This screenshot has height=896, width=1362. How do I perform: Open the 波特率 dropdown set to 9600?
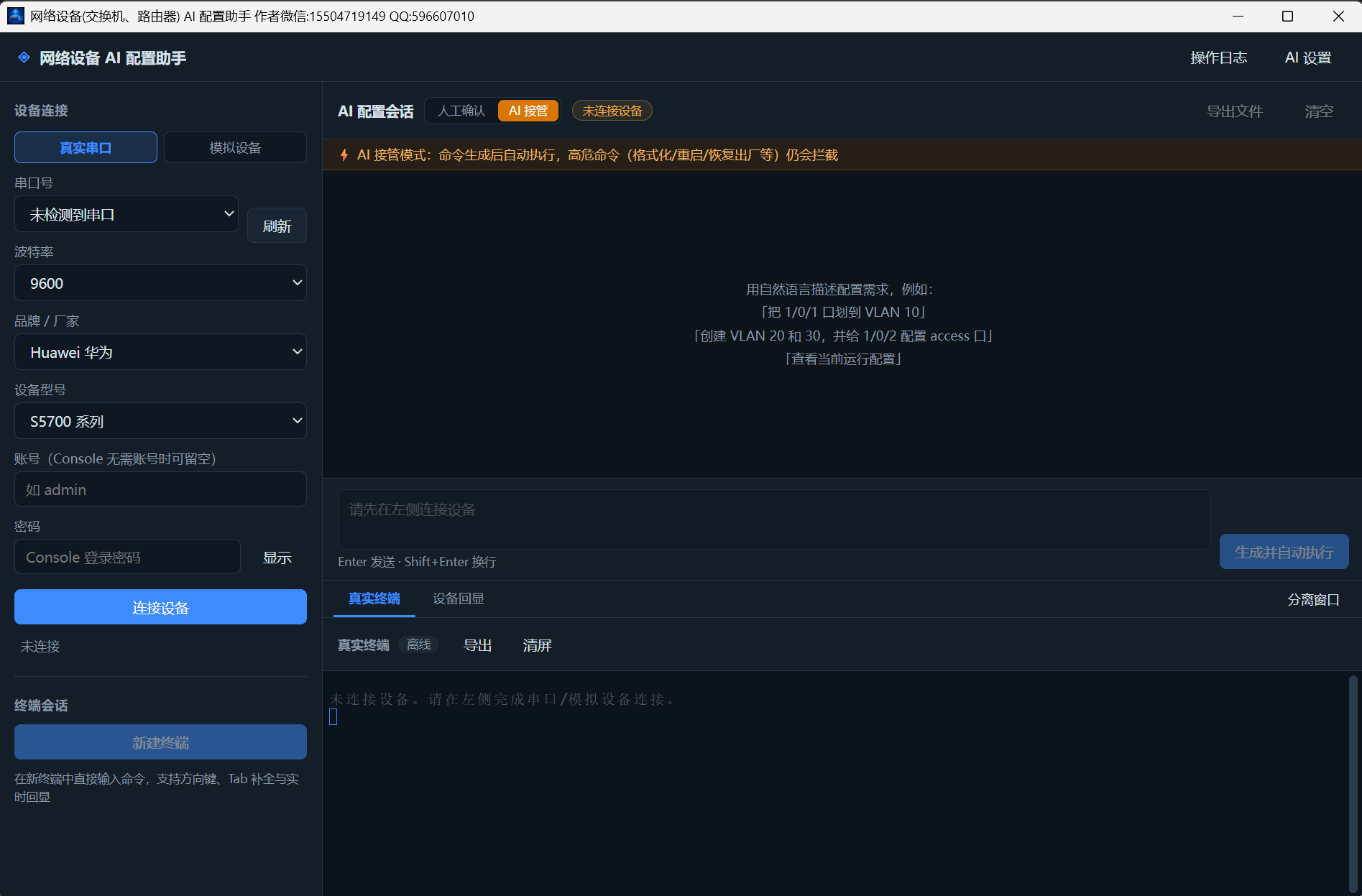point(160,283)
